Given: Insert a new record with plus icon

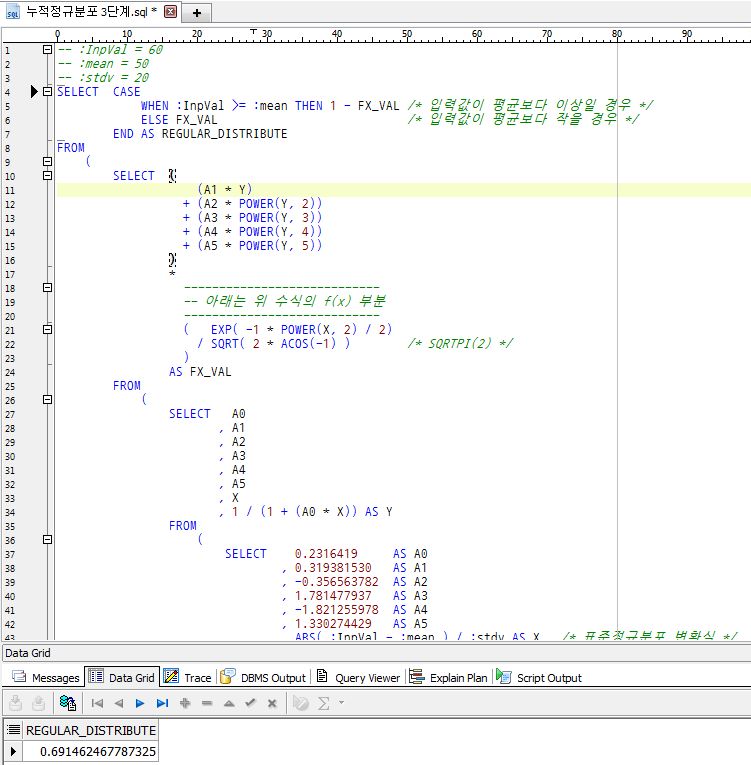Looking at the screenshot, I should 185,703.
